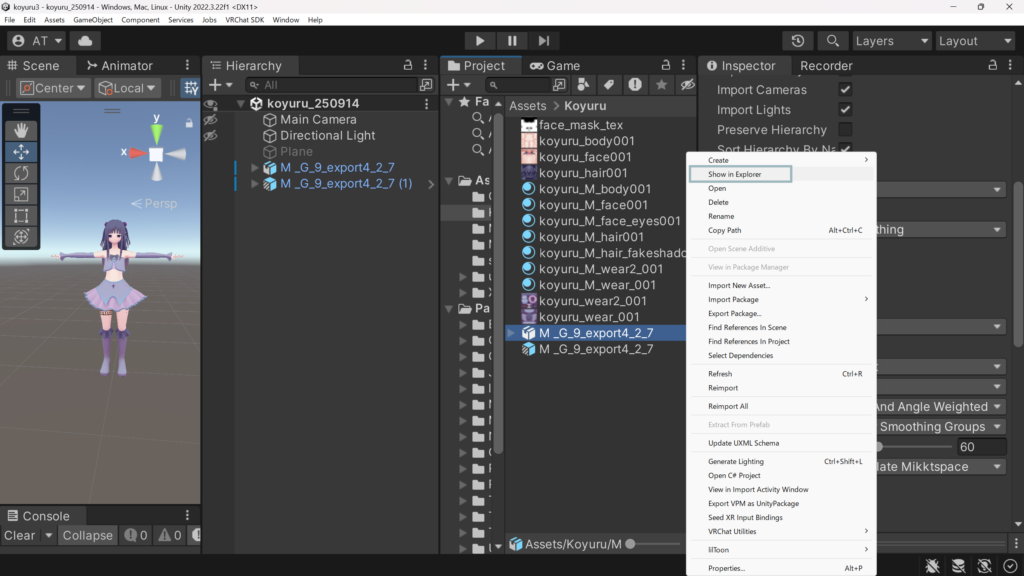Toggle scene visibility for koyuru_250914
Viewport: 1024px width, 576px height.
click(210, 104)
